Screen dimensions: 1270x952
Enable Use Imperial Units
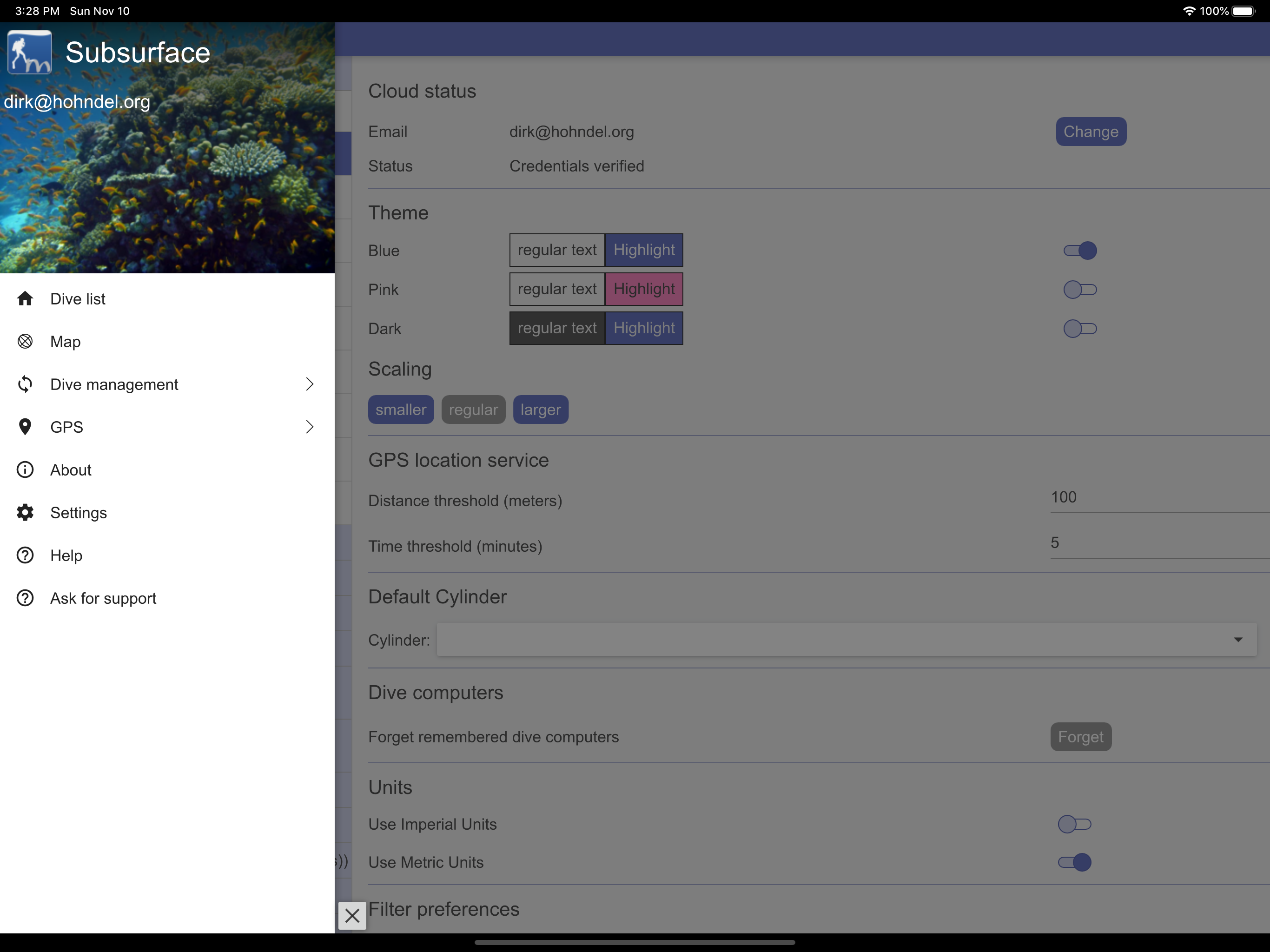[x=1075, y=824]
